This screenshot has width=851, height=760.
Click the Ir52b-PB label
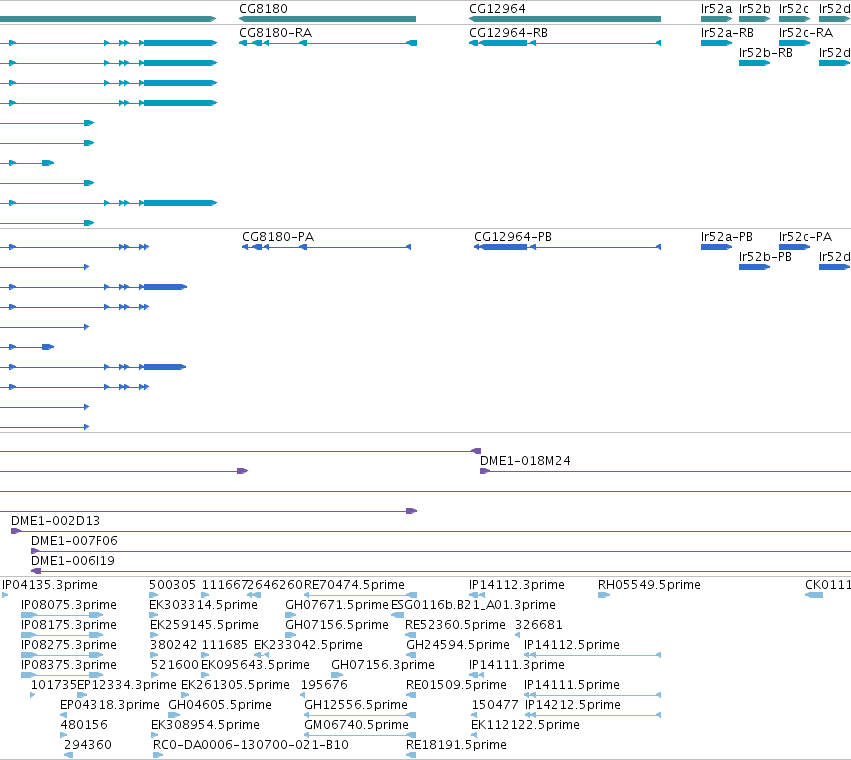[765, 257]
